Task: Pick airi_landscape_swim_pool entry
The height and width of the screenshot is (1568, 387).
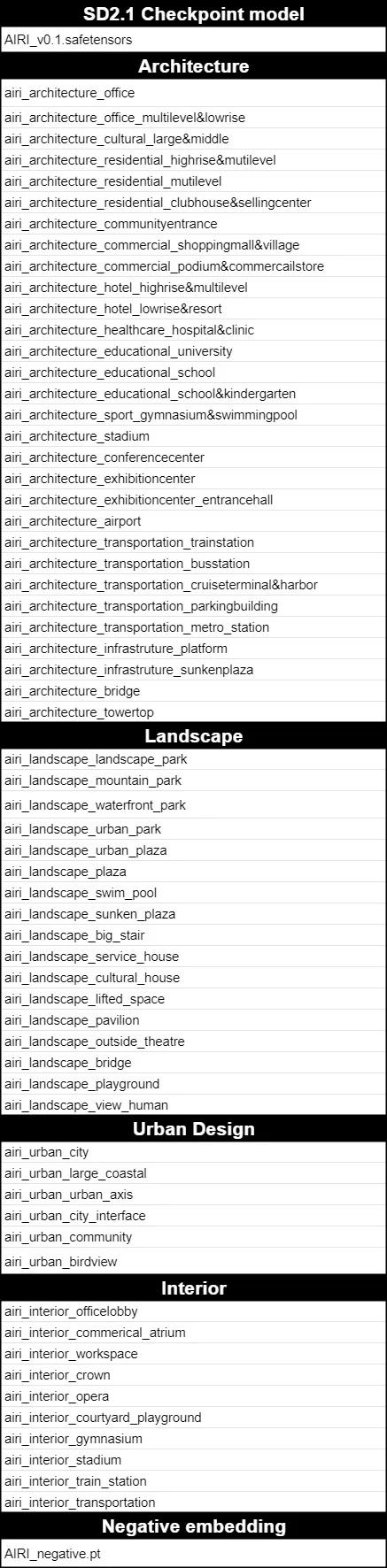Action: (193, 893)
